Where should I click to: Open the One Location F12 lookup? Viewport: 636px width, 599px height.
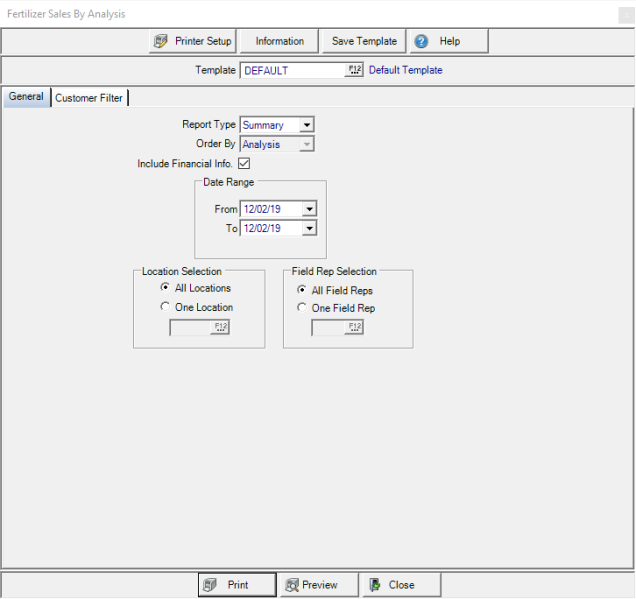point(220,327)
